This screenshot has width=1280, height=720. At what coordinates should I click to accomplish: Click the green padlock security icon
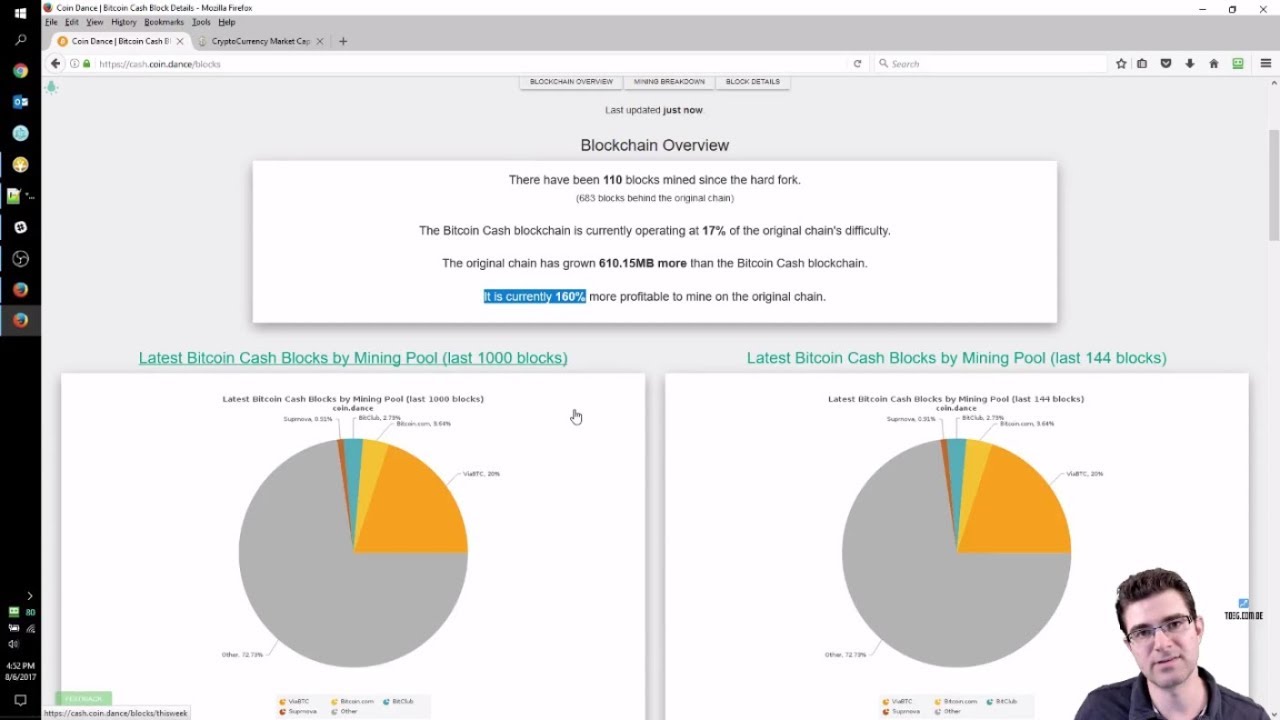coord(87,64)
